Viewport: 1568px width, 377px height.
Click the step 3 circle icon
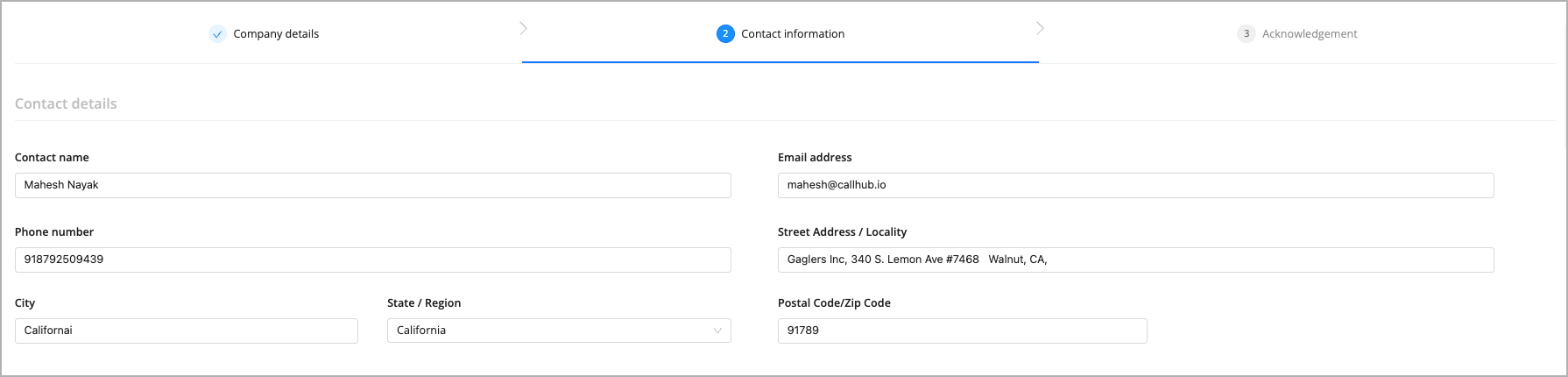click(1246, 34)
